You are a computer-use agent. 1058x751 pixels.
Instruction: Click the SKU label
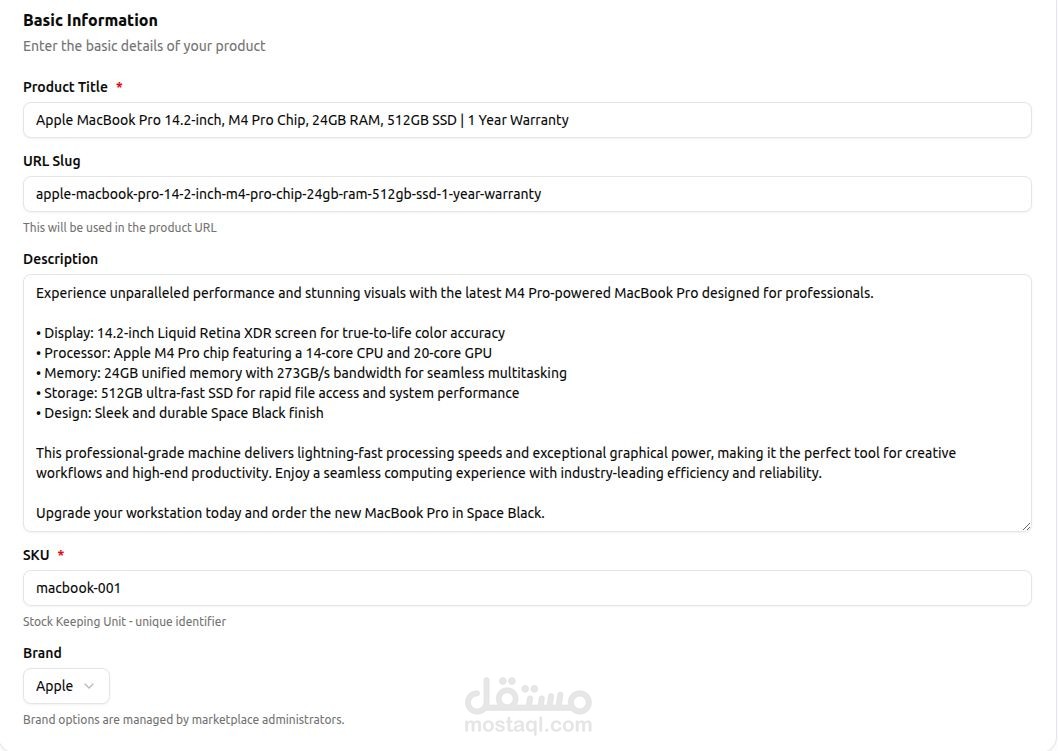[x=36, y=555]
